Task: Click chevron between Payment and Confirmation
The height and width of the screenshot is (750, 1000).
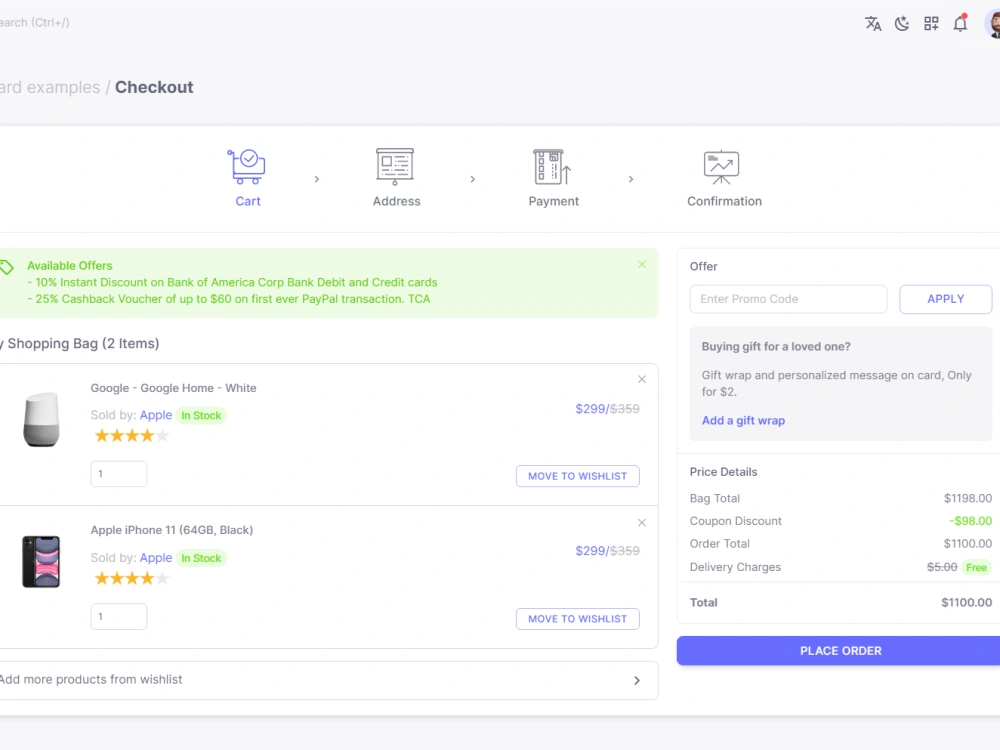Action: coord(631,179)
